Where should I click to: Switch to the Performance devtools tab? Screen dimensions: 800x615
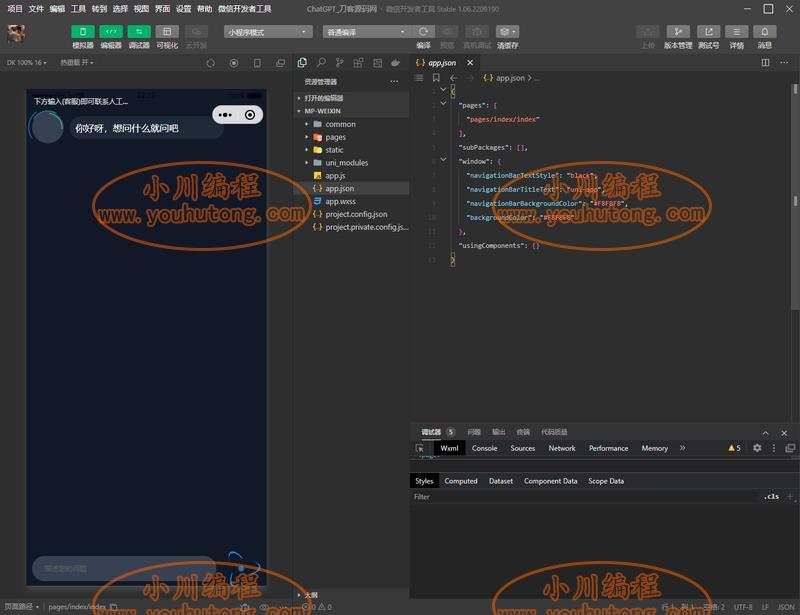608,448
